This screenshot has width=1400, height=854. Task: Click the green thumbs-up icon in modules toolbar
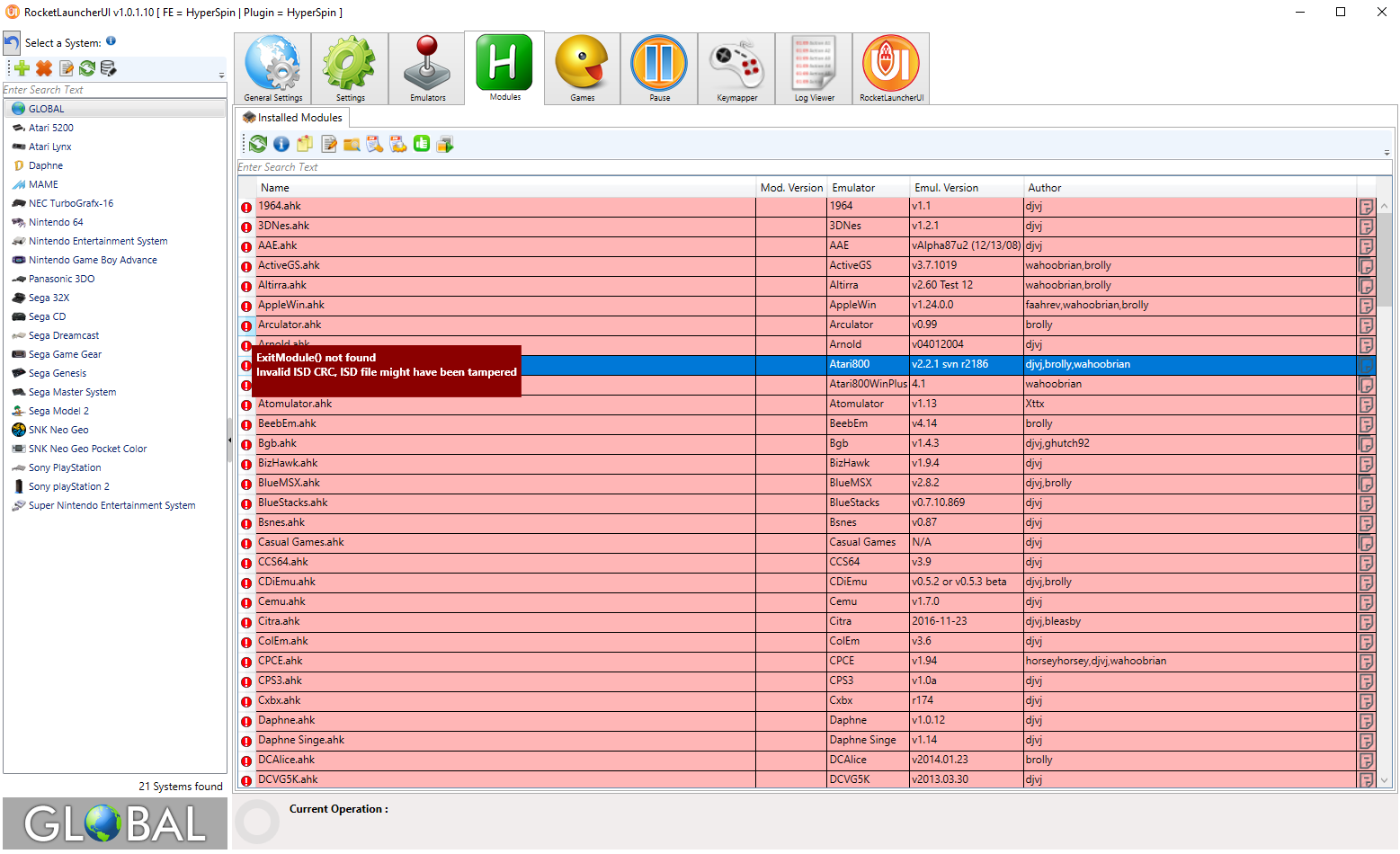pos(422,144)
